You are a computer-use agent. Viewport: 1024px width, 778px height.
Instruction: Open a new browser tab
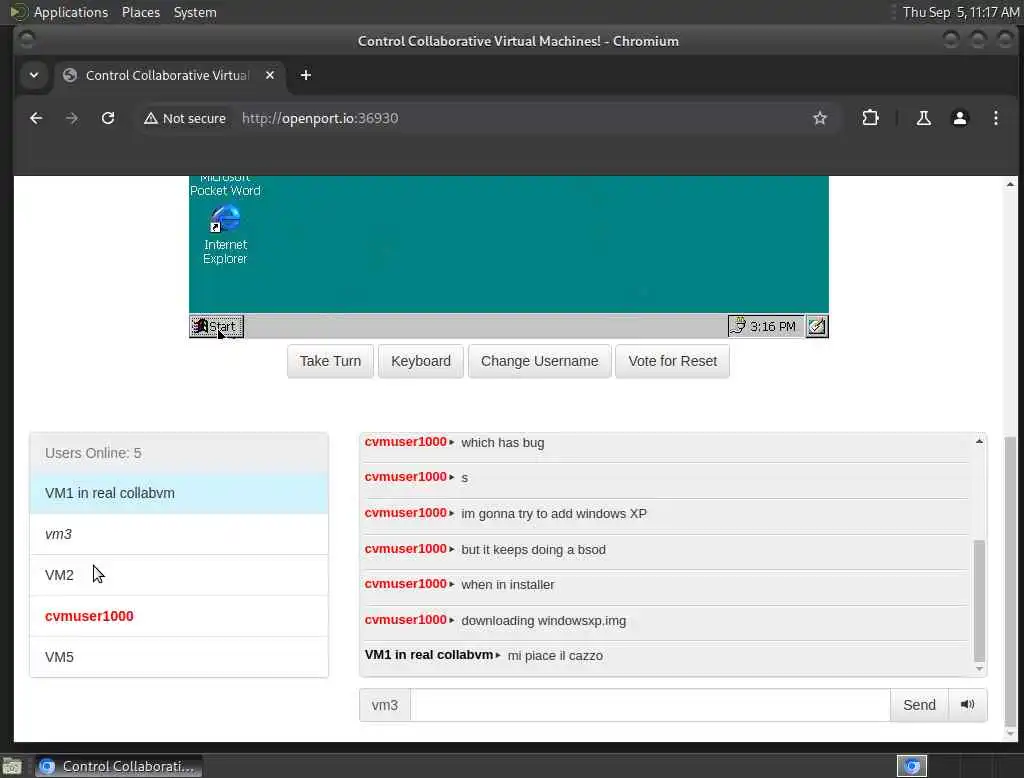(305, 75)
